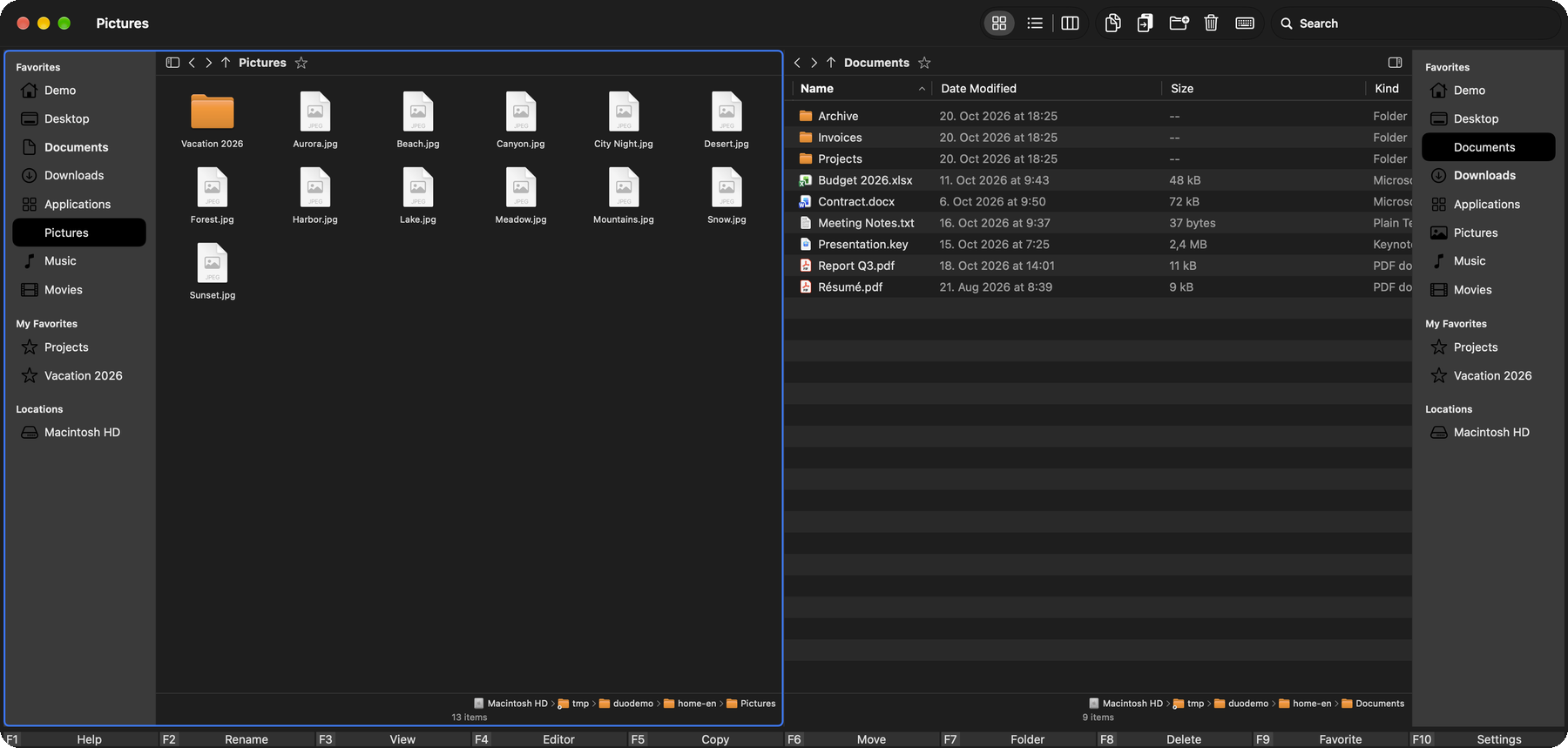Select the City Night.jpg file

[x=624, y=120]
